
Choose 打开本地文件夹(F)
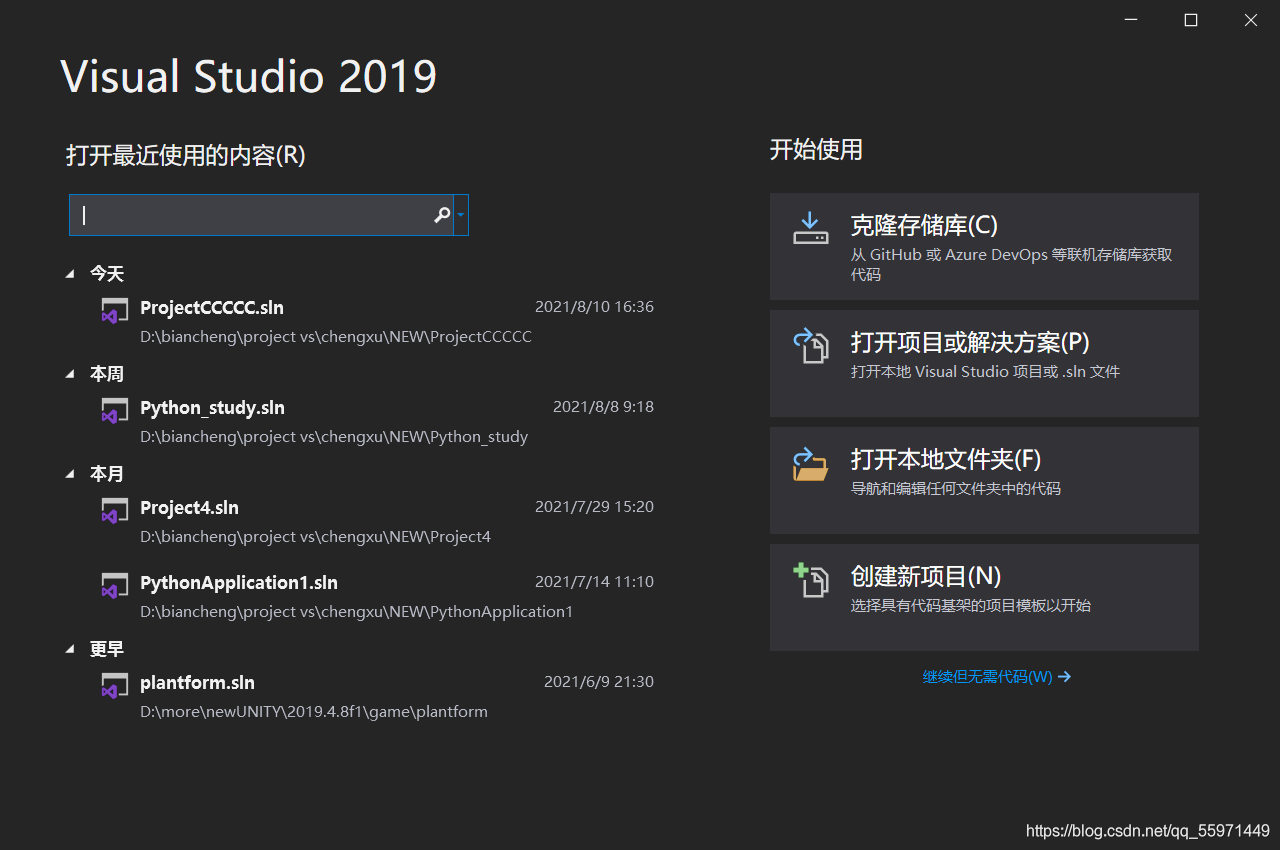click(x=984, y=480)
